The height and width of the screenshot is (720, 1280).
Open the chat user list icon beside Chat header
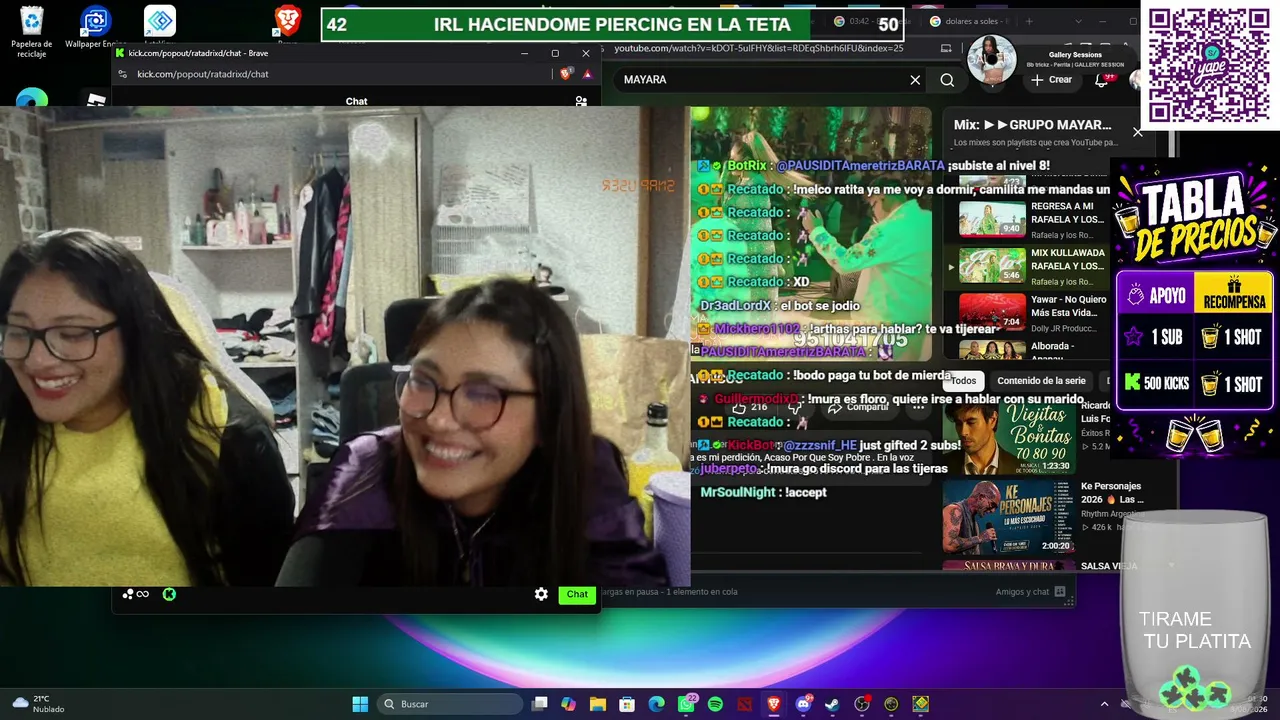tap(581, 101)
